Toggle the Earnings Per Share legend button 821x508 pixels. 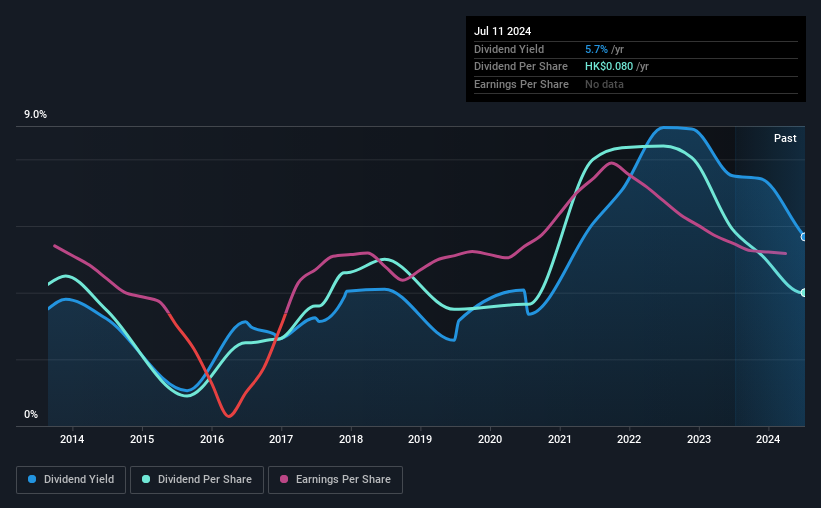pos(335,480)
